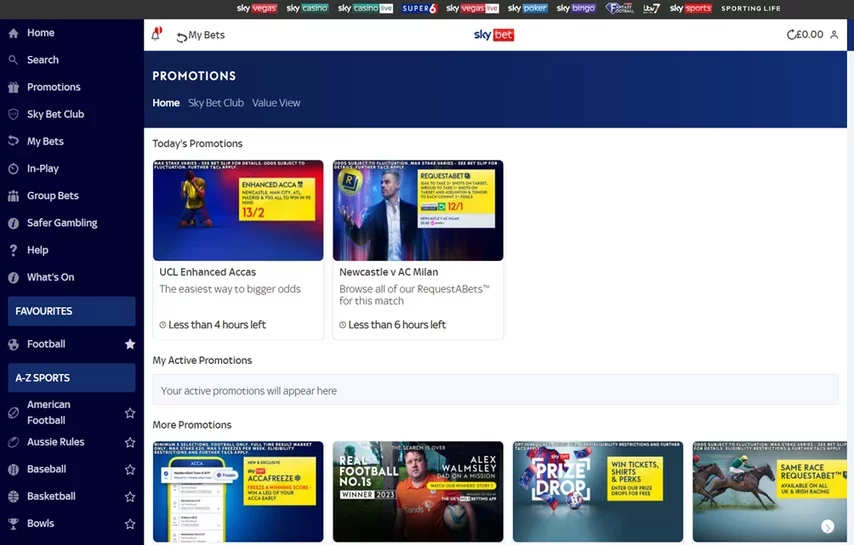Switch to the Sky Bet Club tab
The width and height of the screenshot is (854, 545).
pyautogui.click(x=216, y=103)
